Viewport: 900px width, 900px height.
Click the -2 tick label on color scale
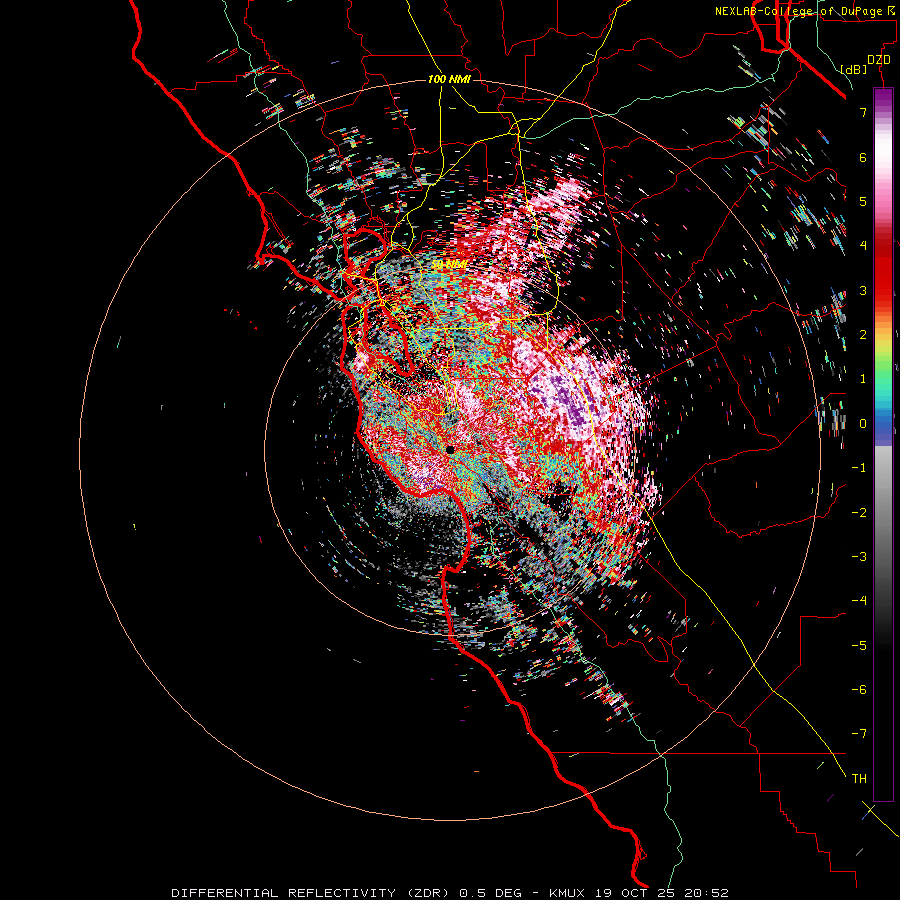859,513
